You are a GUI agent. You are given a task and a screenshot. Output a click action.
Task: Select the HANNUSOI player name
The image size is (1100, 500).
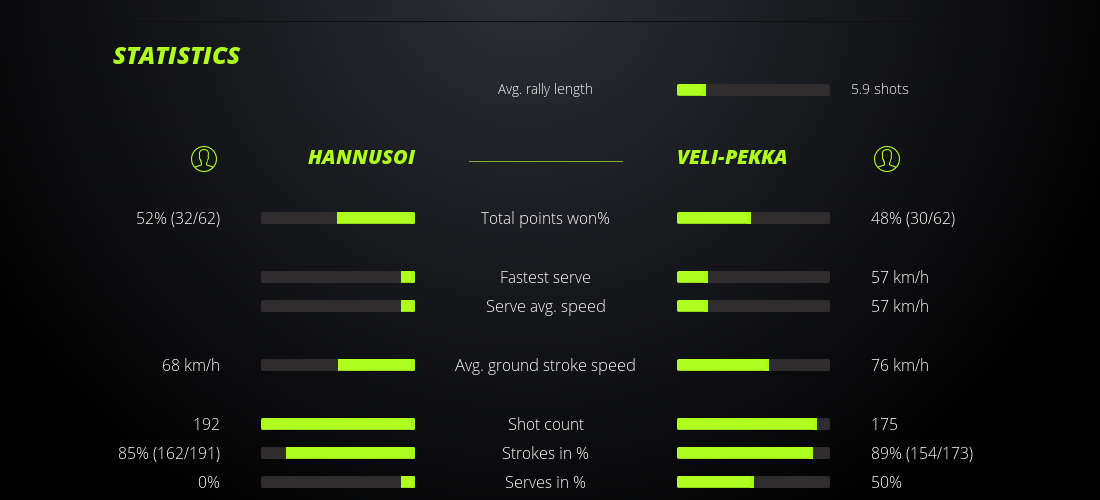[x=361, y=158]
